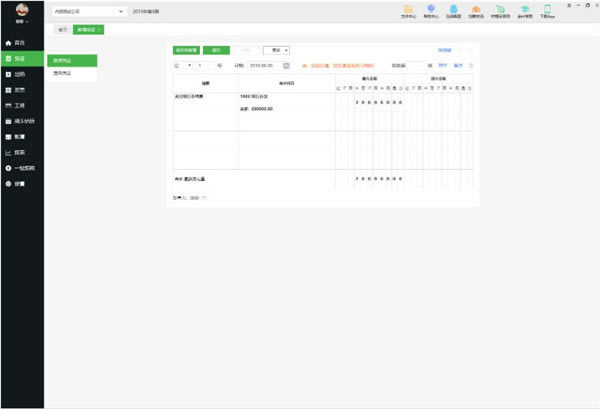The height and width of the screenshot is (409, 600).
Task: Click the blue link at card top right
Action: [445, 50]
